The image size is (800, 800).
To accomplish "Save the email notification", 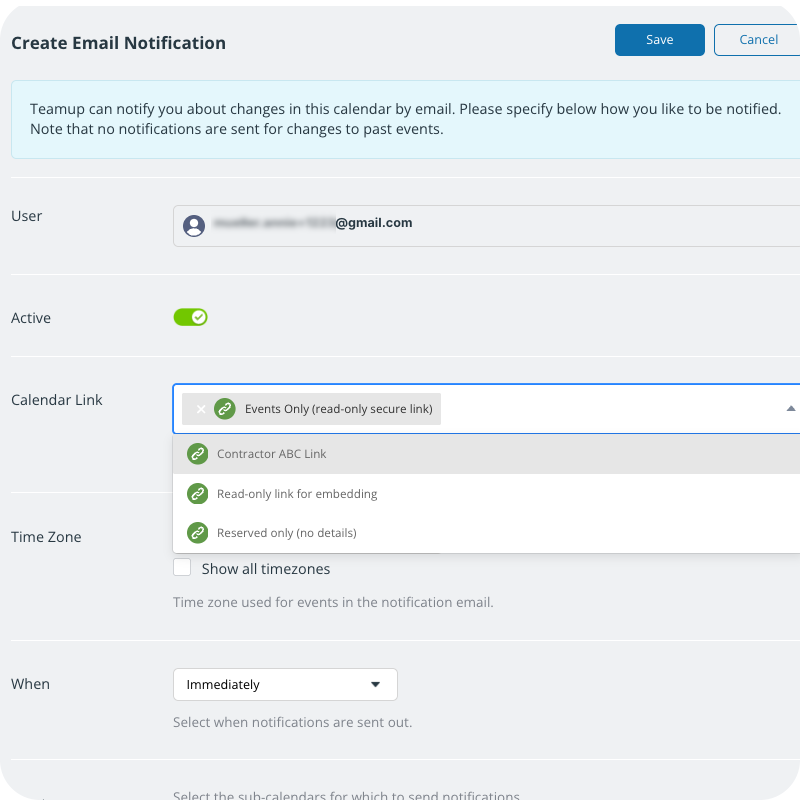I will [x=659, y=40].
